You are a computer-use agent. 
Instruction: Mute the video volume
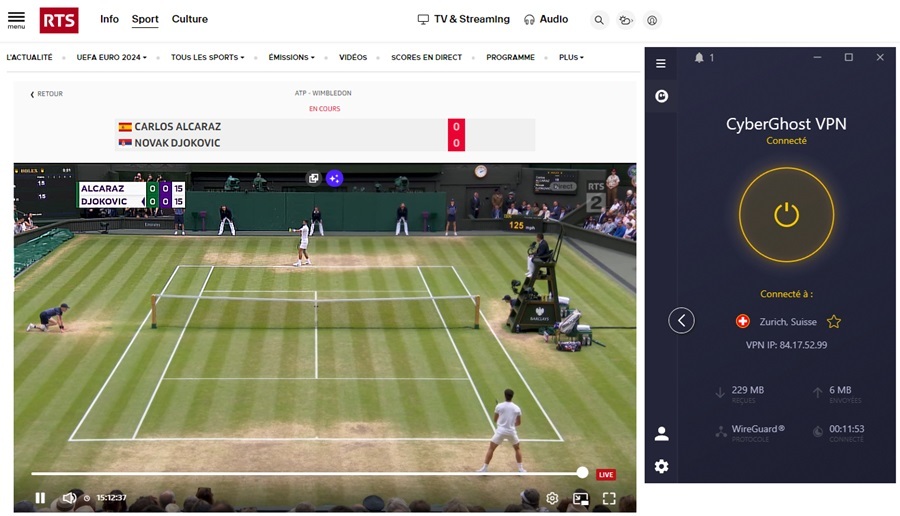pos(69,498)
